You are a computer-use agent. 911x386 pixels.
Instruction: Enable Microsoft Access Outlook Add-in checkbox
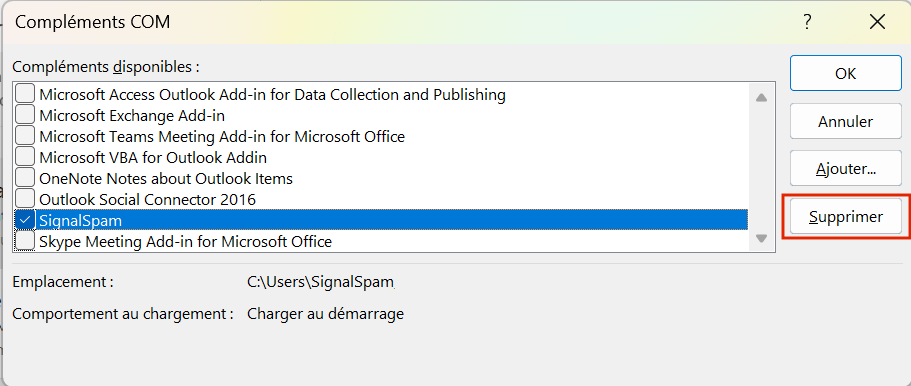(25, 94)
